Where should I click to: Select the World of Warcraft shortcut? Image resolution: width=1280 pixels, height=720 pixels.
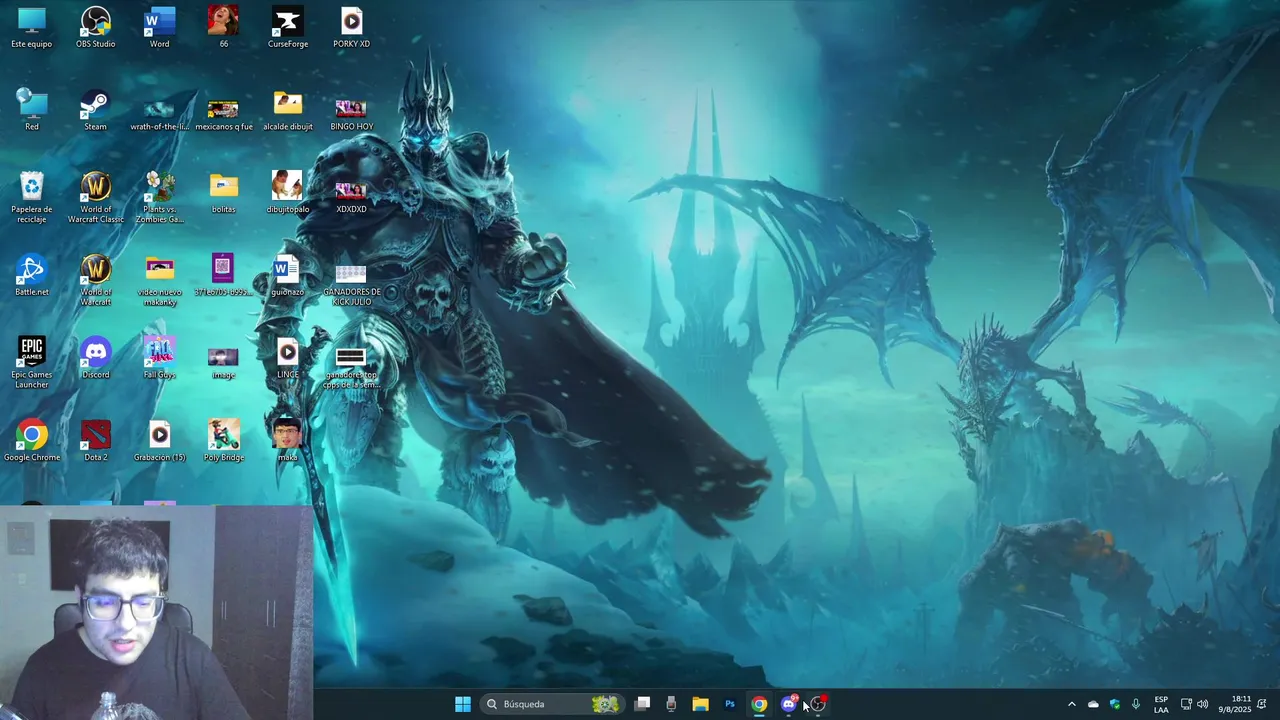96,280
